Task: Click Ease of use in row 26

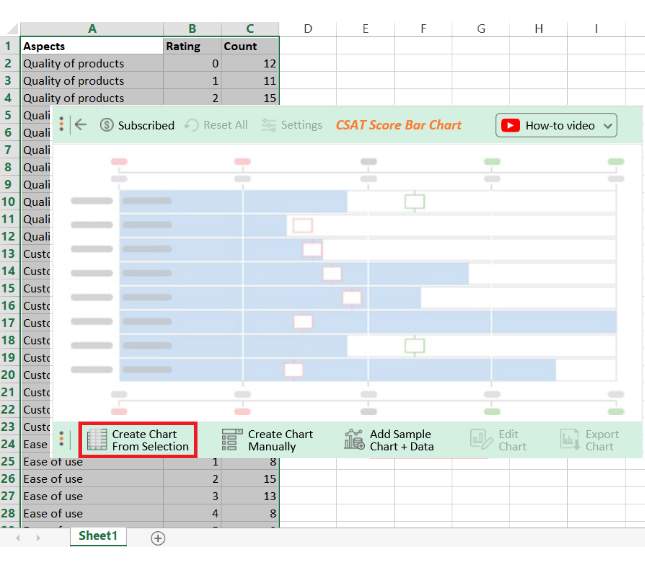Action: pyautogui.click(x=92, y=479)
